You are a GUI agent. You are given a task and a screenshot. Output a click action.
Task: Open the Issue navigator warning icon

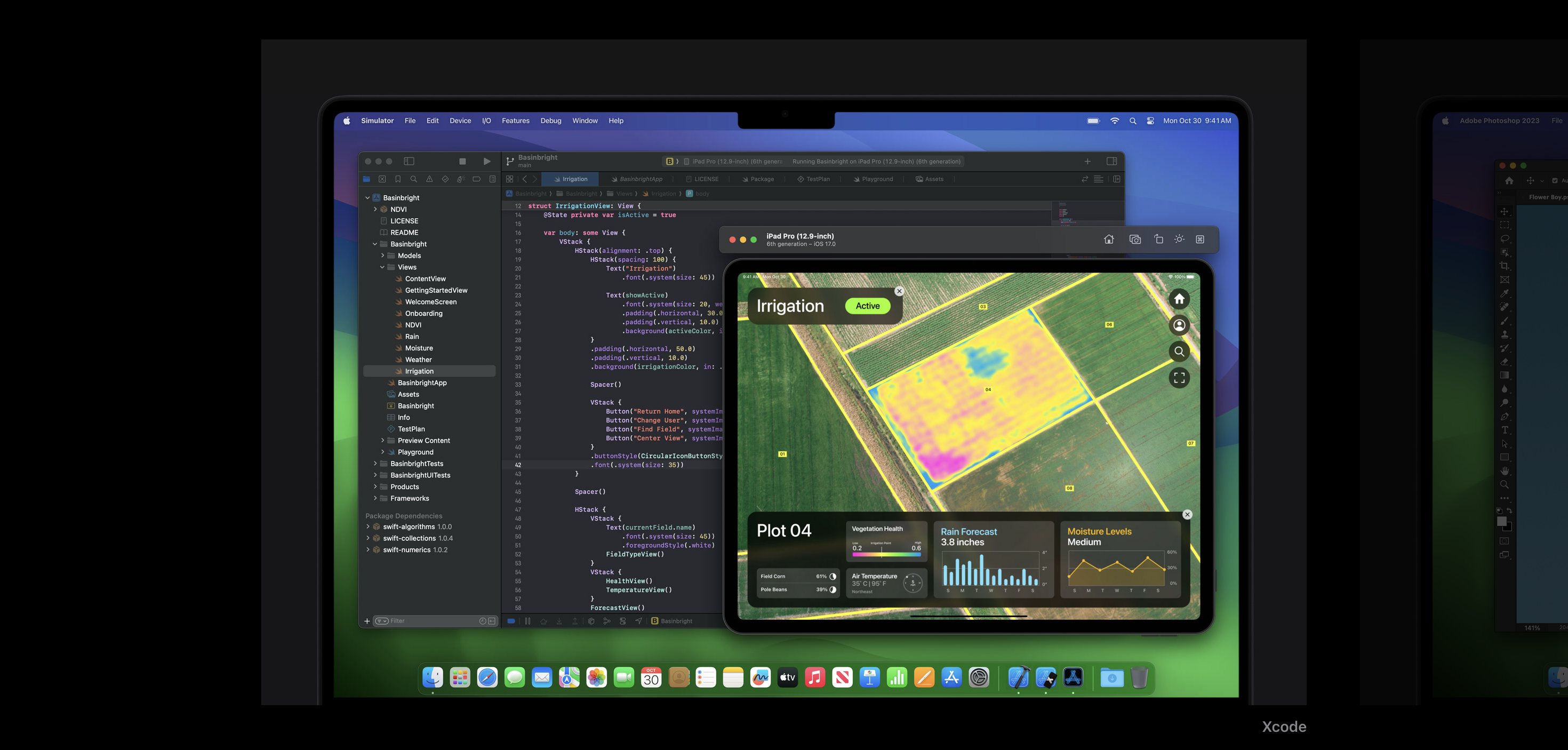[x=430, y=179]
